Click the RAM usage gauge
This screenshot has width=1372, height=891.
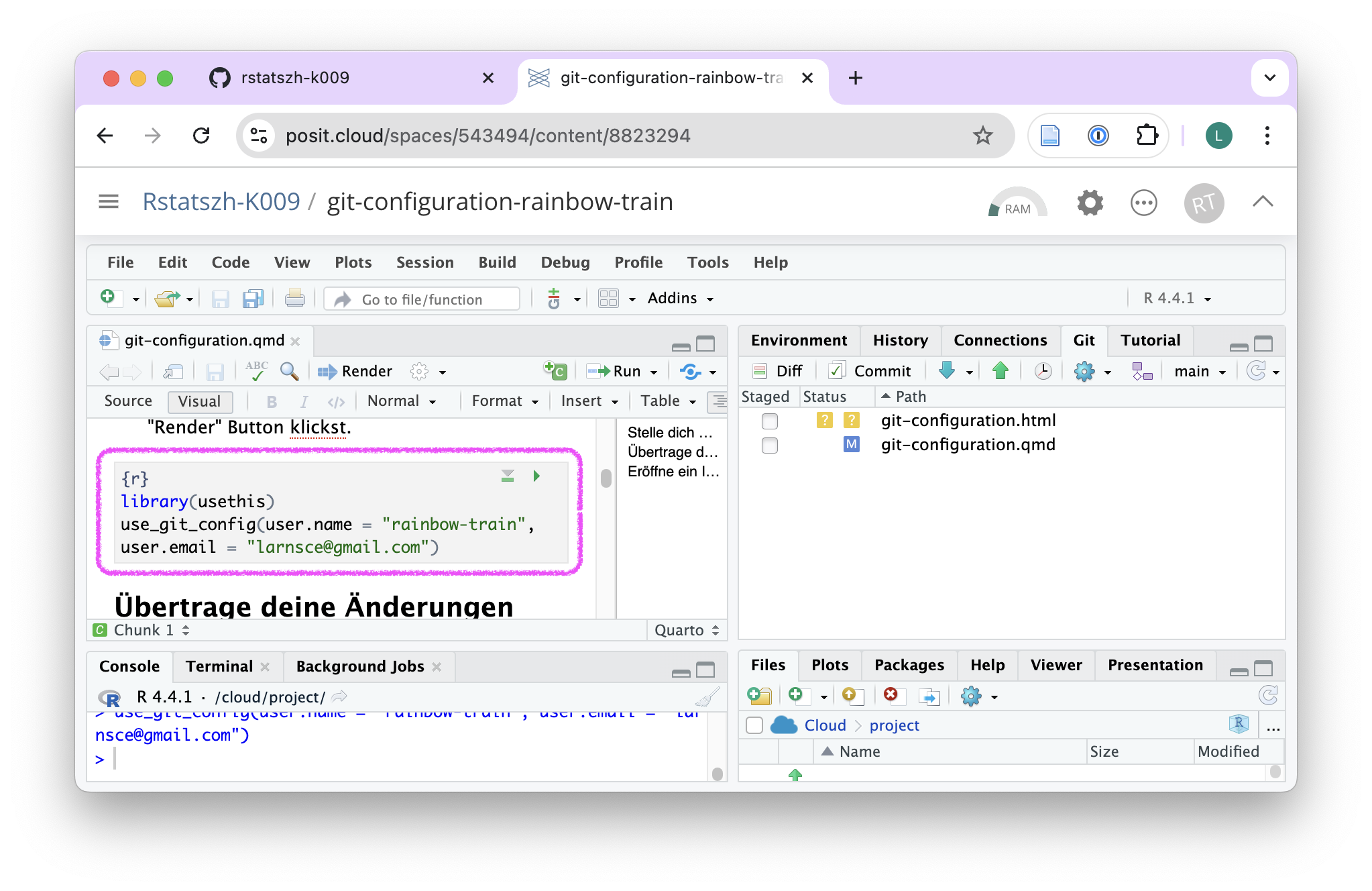pyautogui.click(x=1017, y=203)
